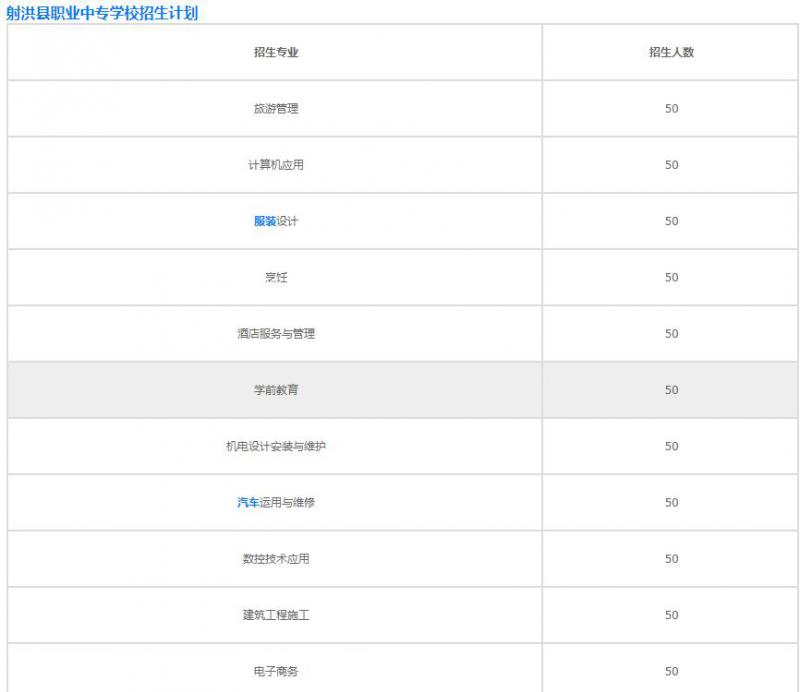The image size is (800, 692).
Task: Click the 旅游管理 major cell
Action: click(x=276, y=108)
